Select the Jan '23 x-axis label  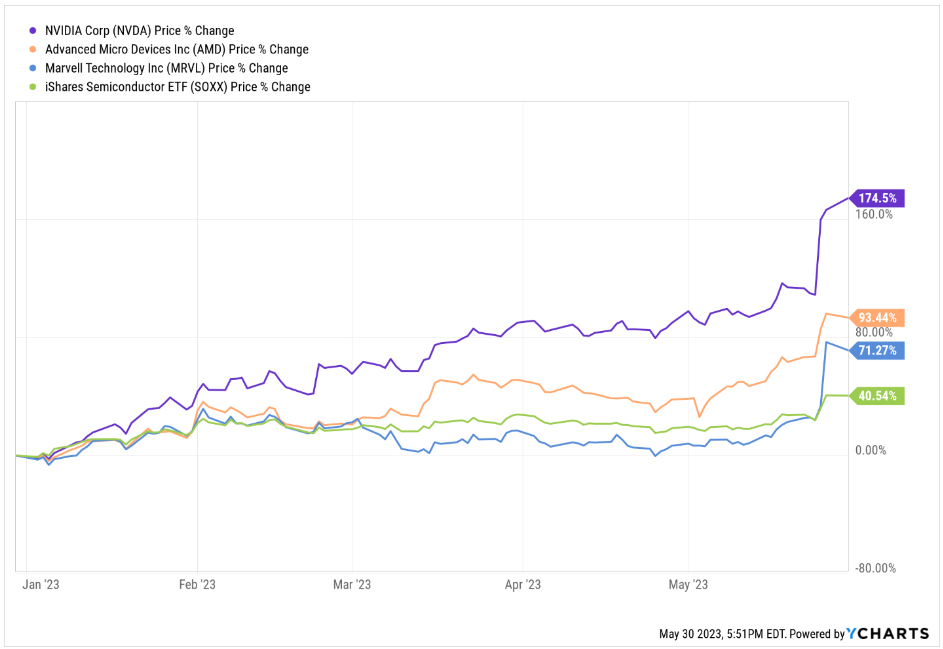coord(42,584)
